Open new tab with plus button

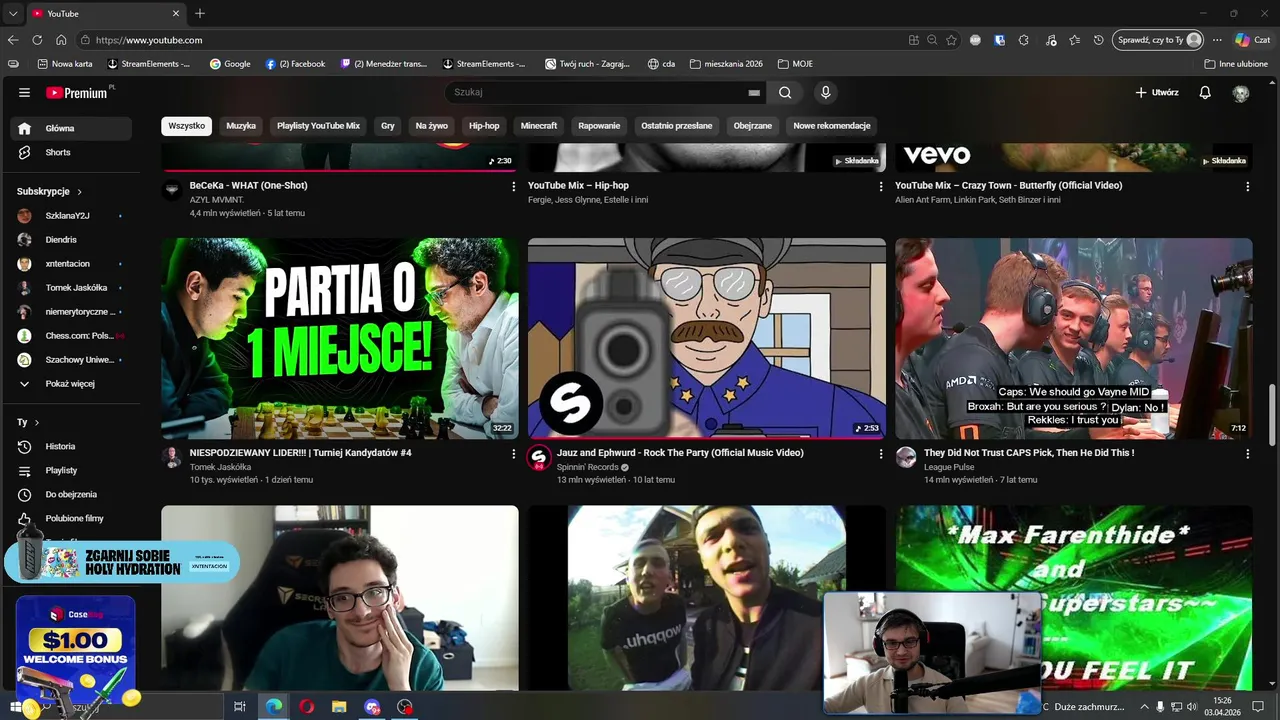click(x=200, y=13)
